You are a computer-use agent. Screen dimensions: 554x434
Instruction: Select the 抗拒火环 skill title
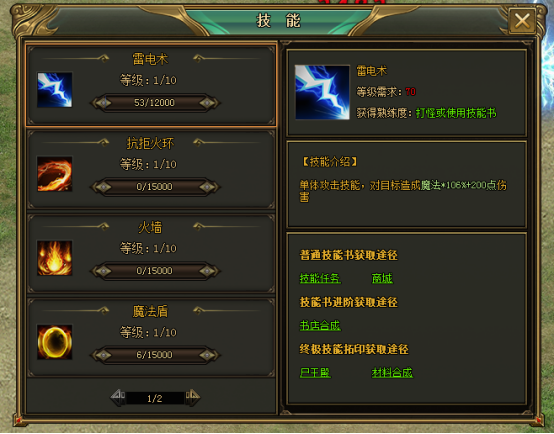click(150, 143)
